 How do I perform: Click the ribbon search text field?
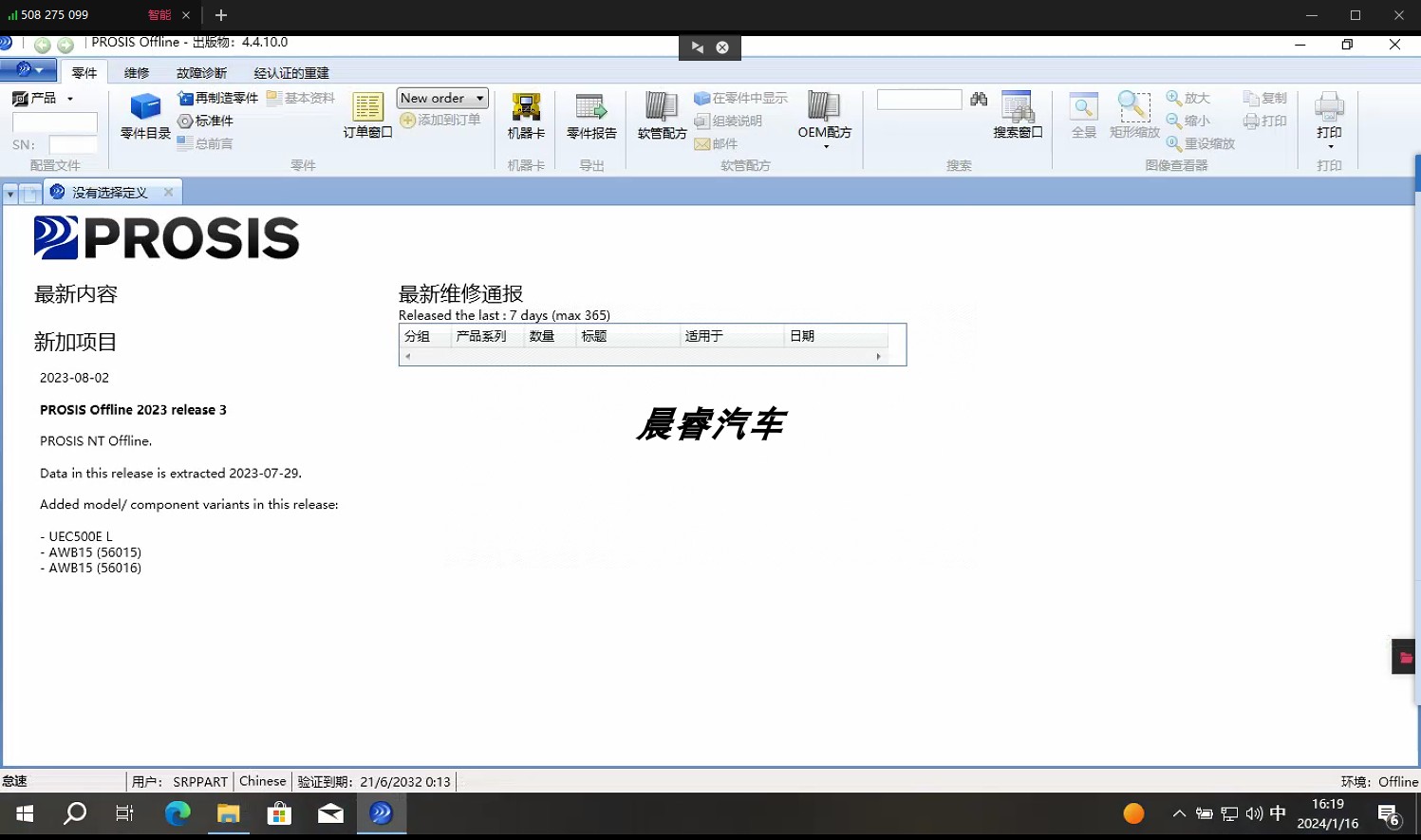[919, 99]
